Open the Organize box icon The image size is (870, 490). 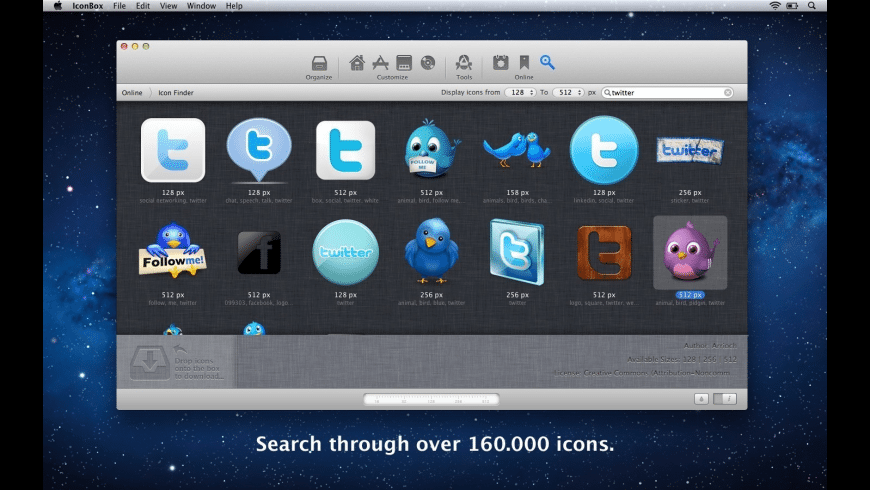[x=319, y=63]
